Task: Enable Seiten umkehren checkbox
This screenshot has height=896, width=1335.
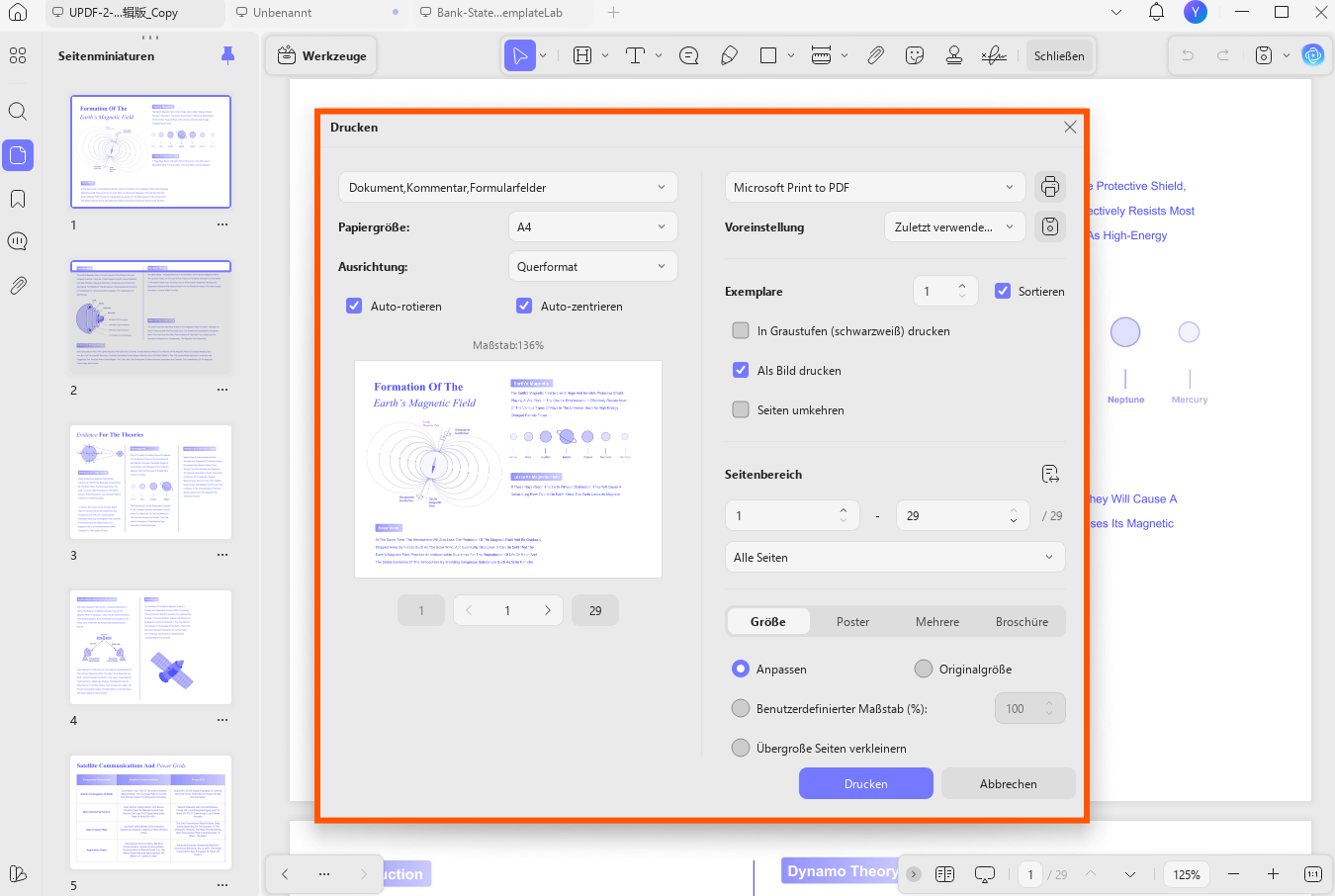Action: pos(741,409)
